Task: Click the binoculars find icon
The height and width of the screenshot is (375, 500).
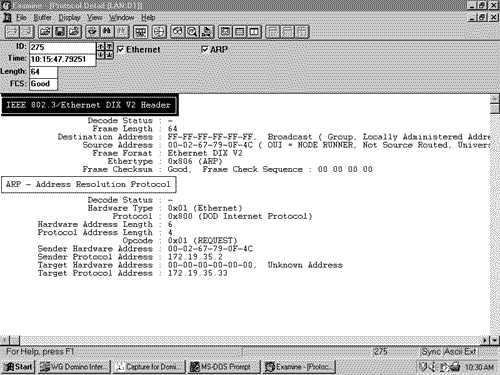Action: point(107,32)
